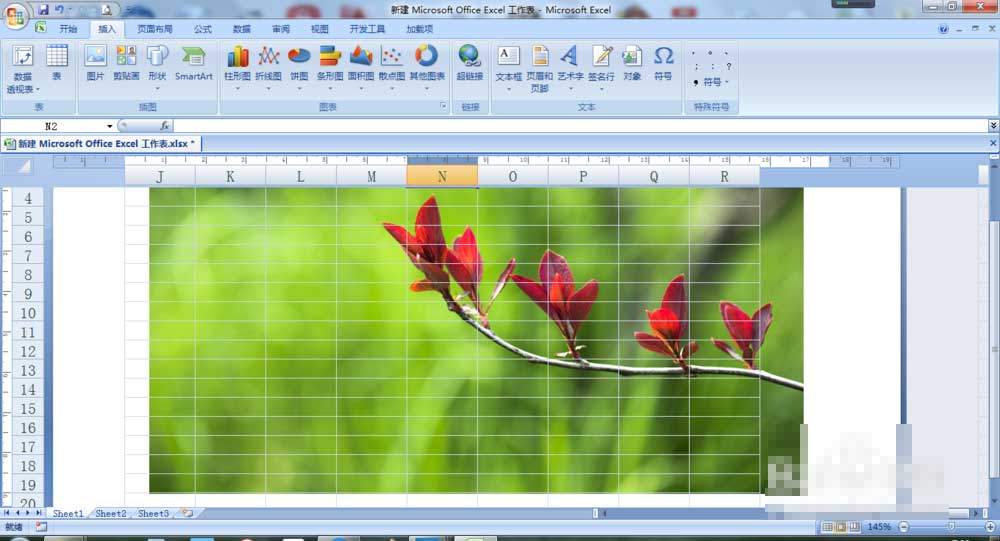Screen dimensions: 1000x541
Task: Insert a symbol (符号) with Omega icon
Action: point(663,63)
